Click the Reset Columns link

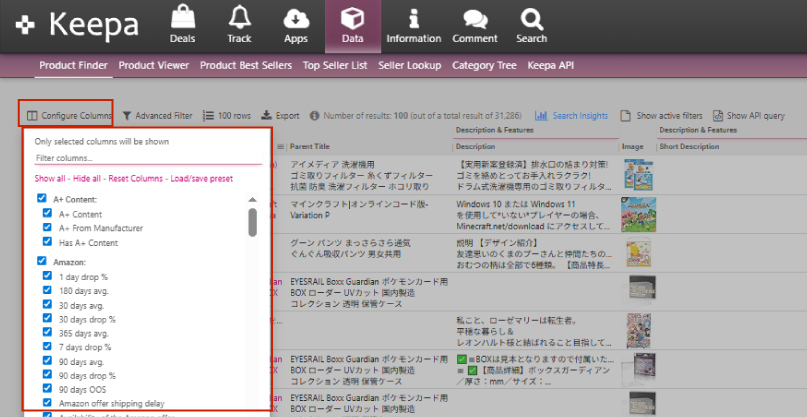(x=135, y=179)
